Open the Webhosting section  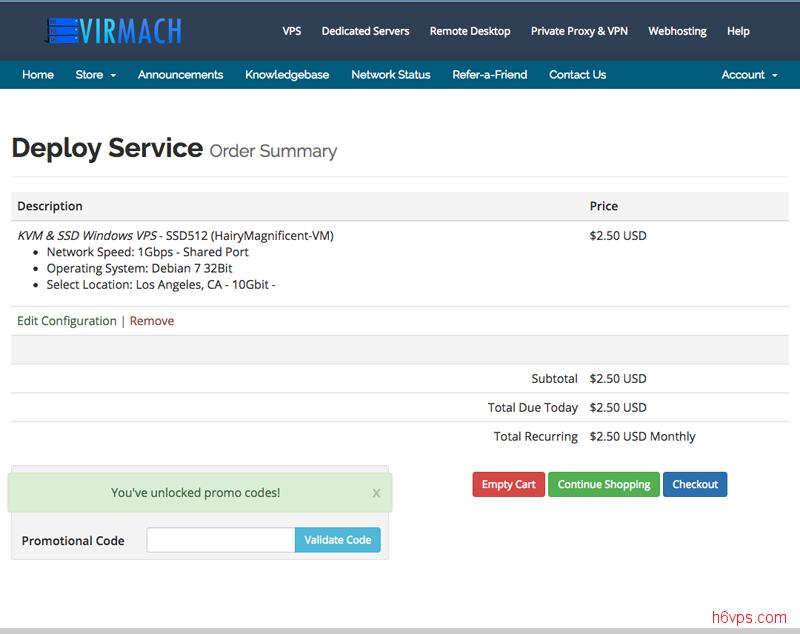(677, 31)
